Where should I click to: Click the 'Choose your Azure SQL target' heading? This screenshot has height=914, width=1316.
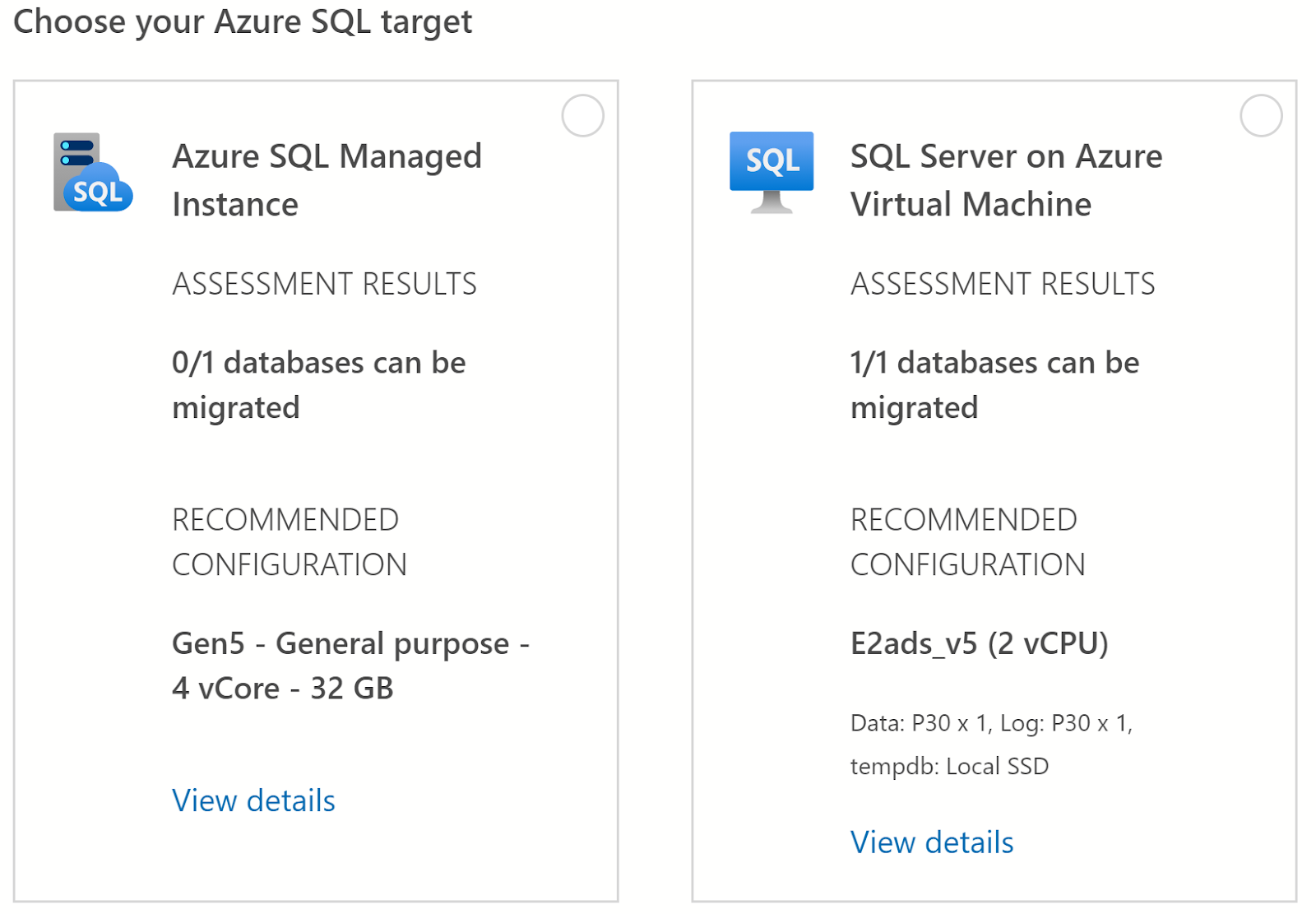[243, 22]
